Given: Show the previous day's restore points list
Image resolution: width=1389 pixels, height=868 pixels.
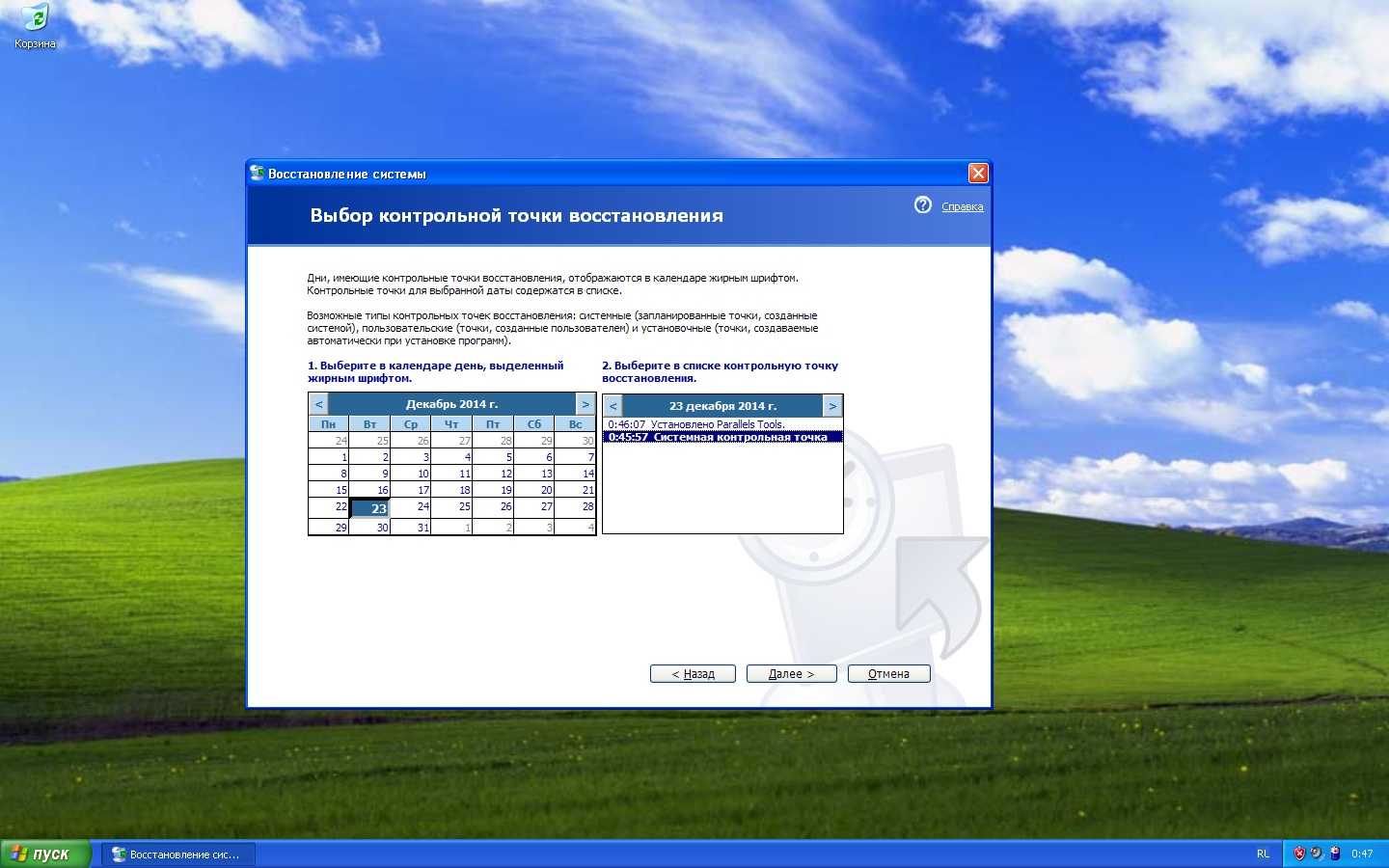Looking at the screenshot, I should point(613,406).
